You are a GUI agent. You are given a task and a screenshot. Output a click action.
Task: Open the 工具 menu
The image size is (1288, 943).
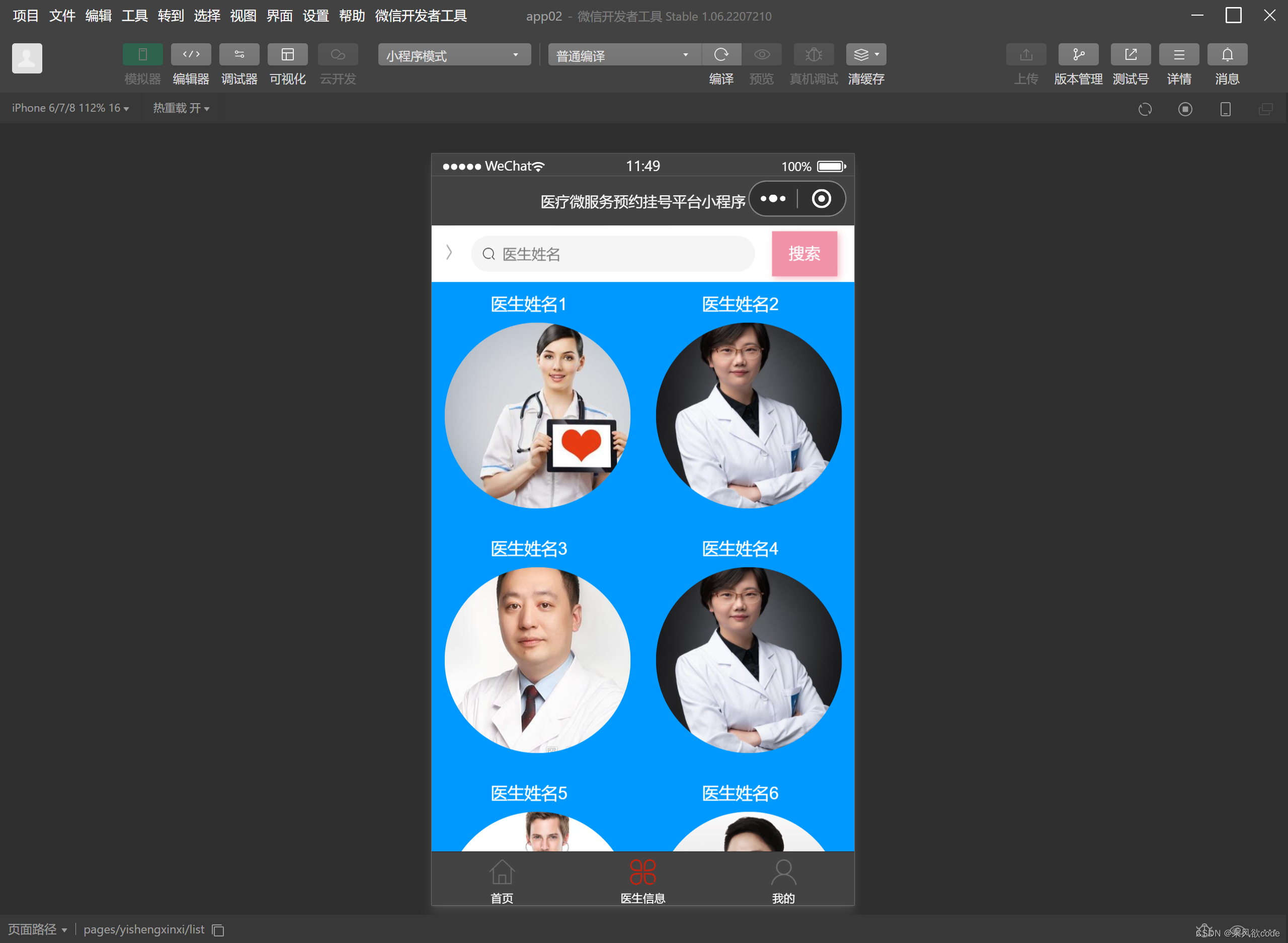tap(134, 16)
